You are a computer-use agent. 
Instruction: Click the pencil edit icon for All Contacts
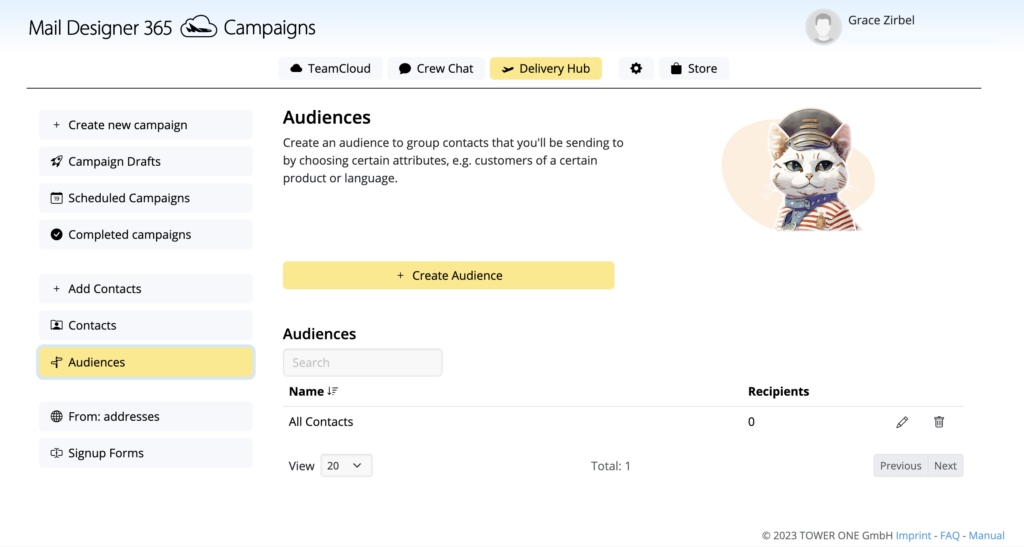point(902,422)
